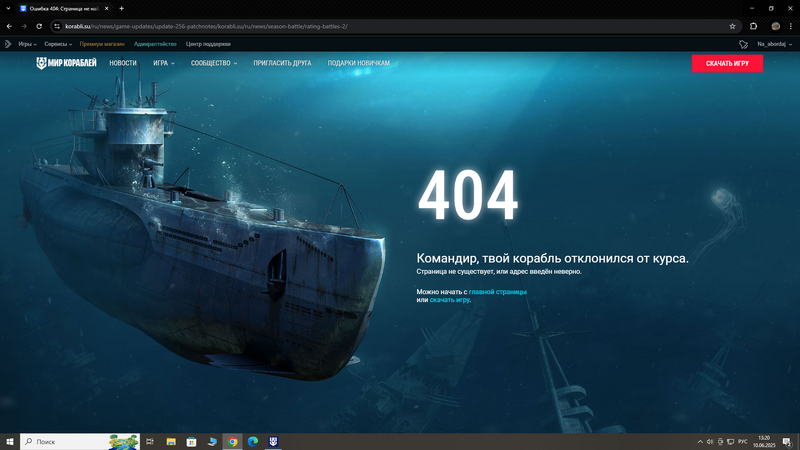Image resolution: width=800 pixels, height=450 pixels.
Task: Click the notifications icon near the username
Action: [x=743, y=44]
